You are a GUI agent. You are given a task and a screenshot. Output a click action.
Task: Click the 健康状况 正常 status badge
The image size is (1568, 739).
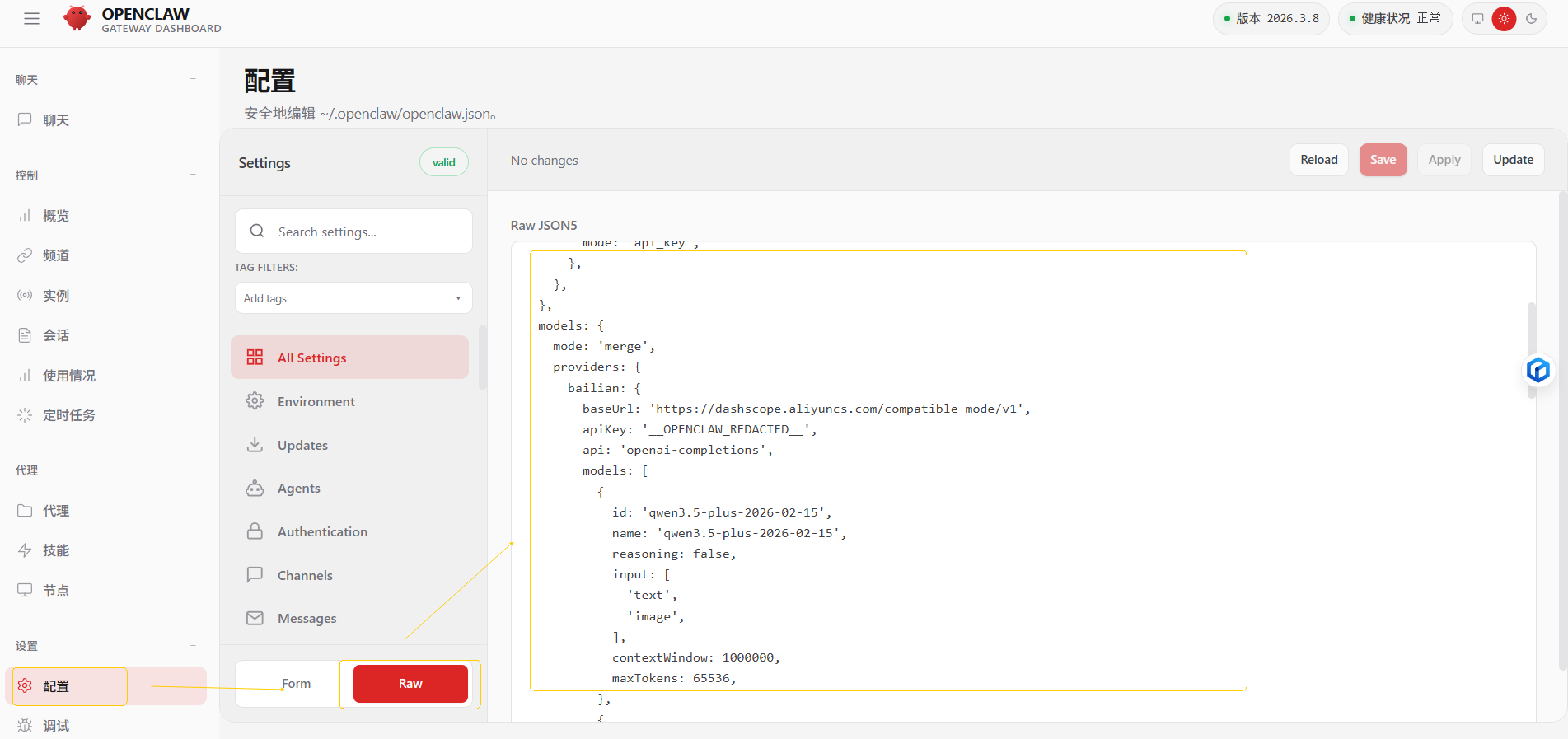click(1395, 18)
